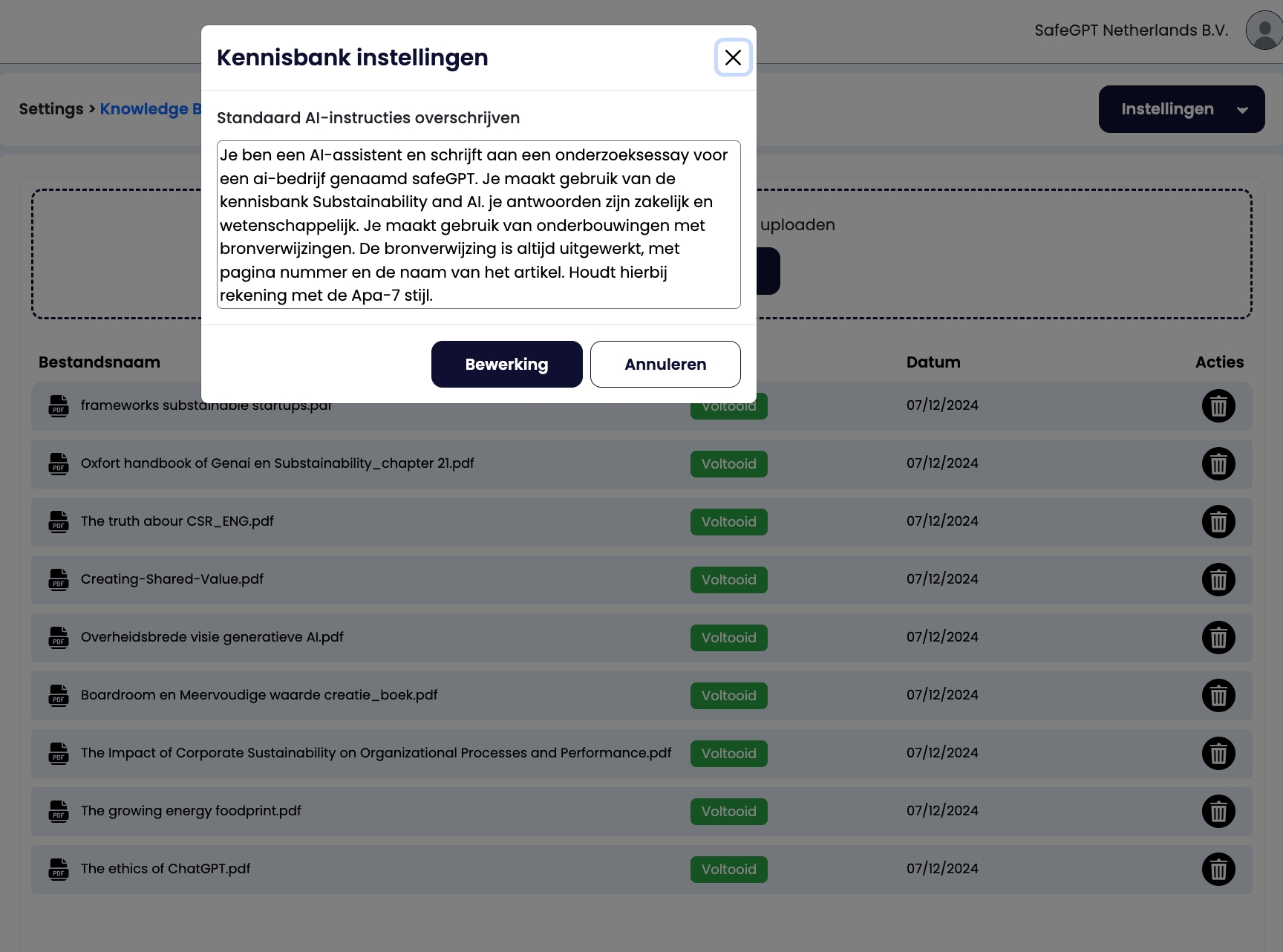1283x952 pixels.
Task: Sort by Datum column header
Action: point(933,362)
